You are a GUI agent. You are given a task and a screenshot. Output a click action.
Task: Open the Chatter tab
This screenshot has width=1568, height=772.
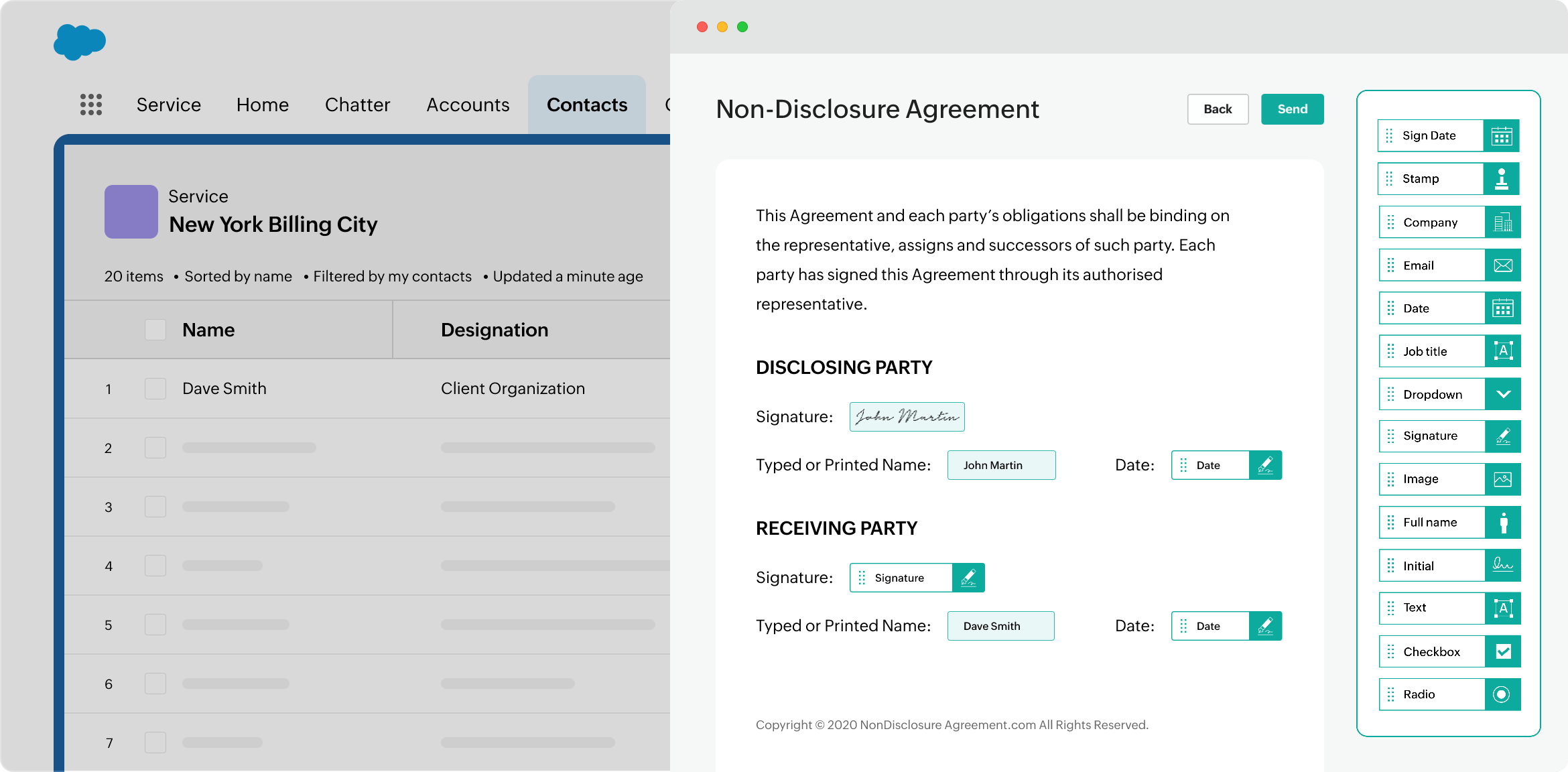[x=357, y=105]
